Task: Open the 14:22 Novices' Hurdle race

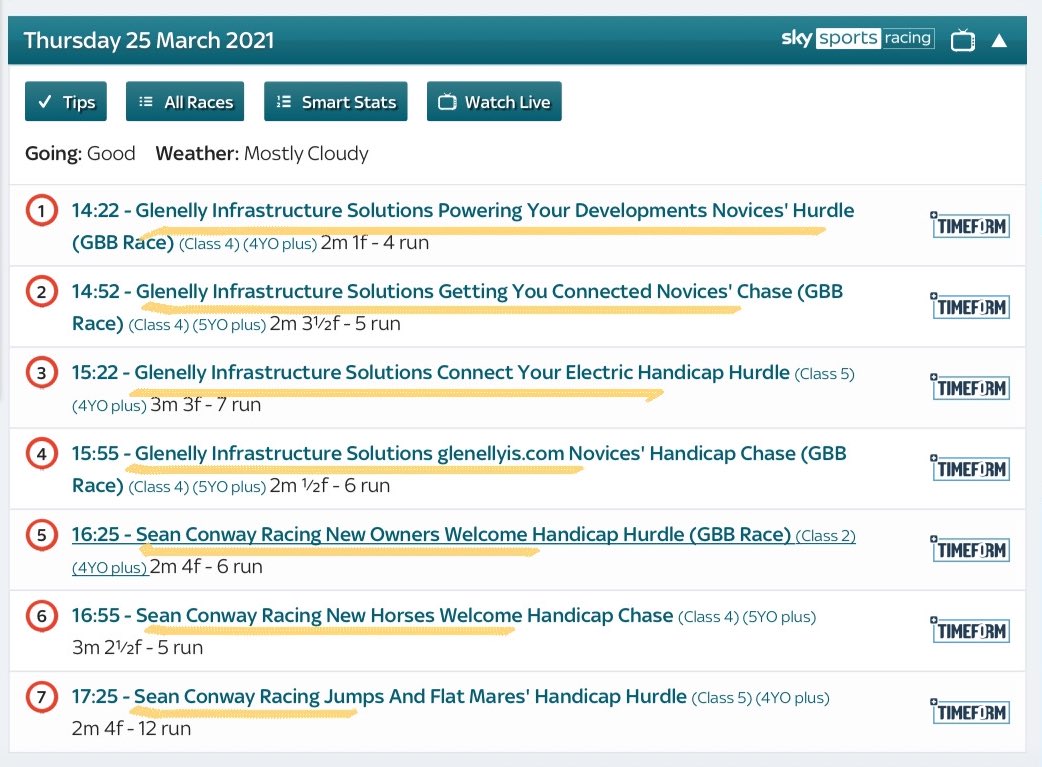Action: [x=463, y=226]
